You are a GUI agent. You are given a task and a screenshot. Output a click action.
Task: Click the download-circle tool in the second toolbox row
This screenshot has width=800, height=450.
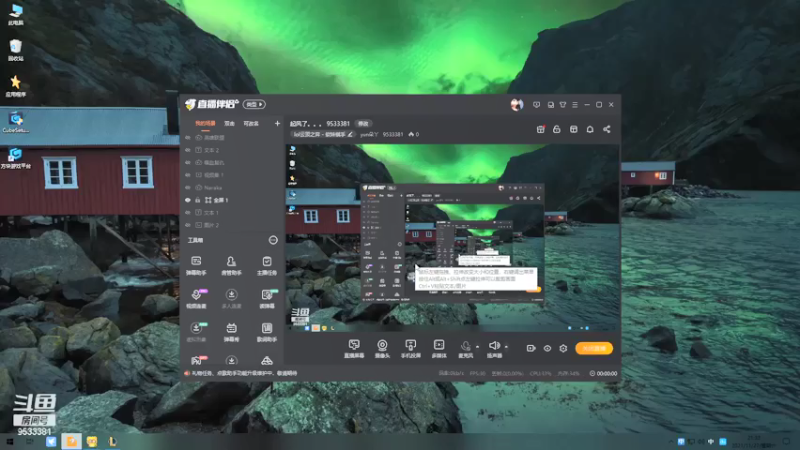pos(231,298)
